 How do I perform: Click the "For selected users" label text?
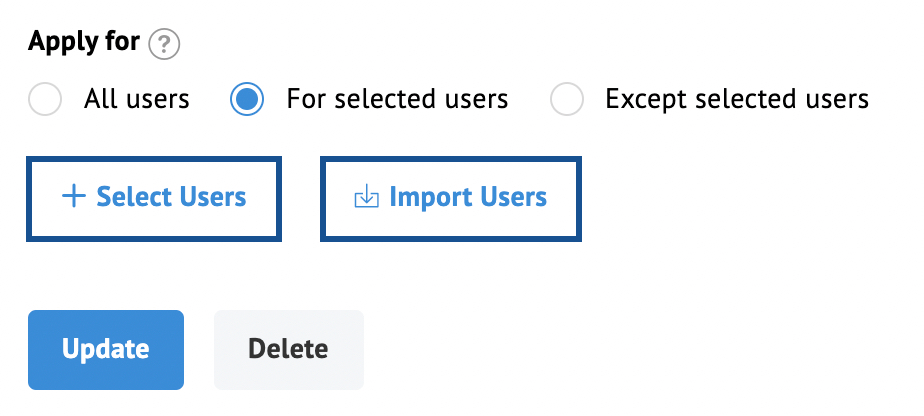[x=397, y=99]
